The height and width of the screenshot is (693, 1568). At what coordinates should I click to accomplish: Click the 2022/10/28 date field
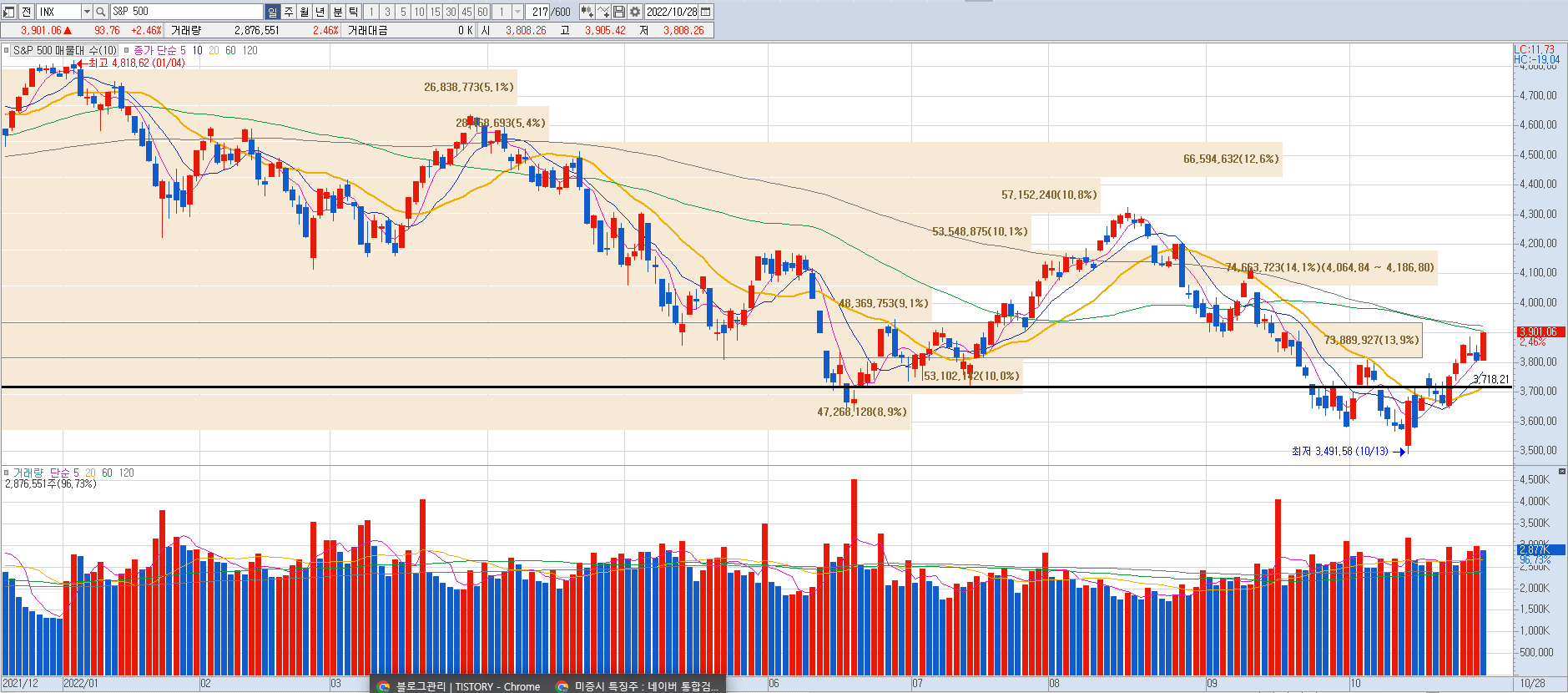[x=672, y=12]
